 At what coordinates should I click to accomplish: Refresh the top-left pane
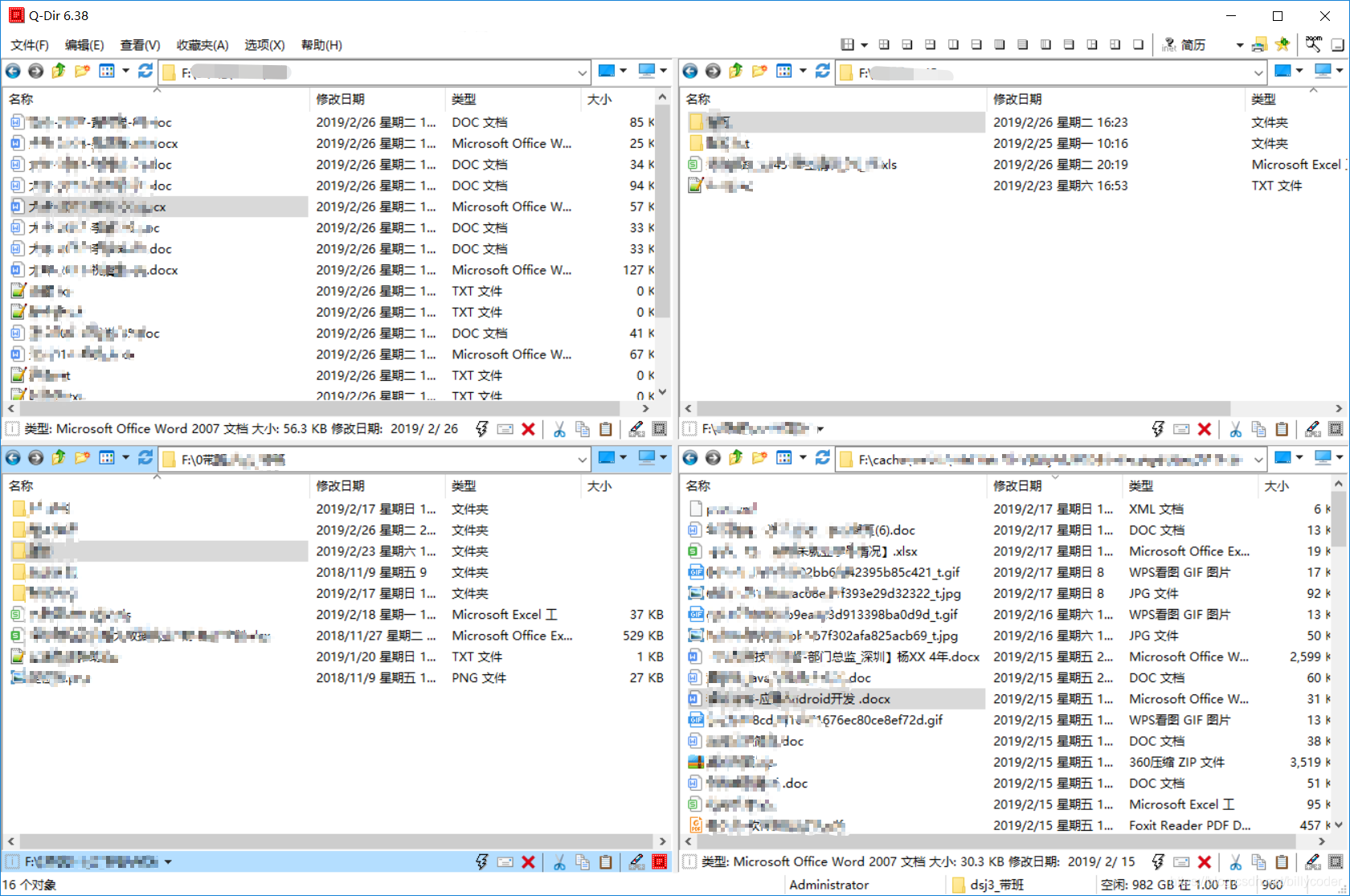point(145,72)
